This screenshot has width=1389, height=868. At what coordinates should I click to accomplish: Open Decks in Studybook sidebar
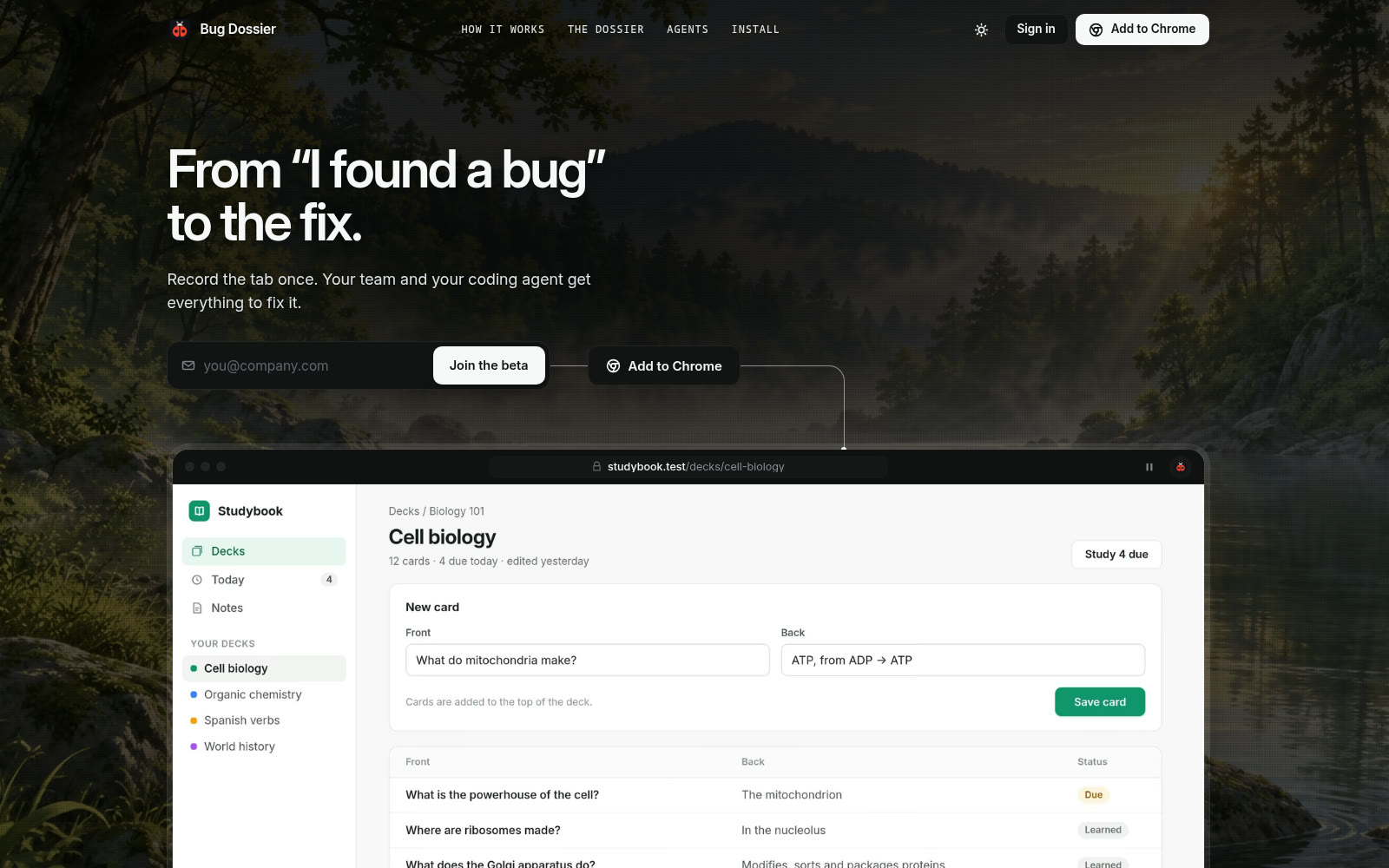pyautogui.click(x=264, y=551)
